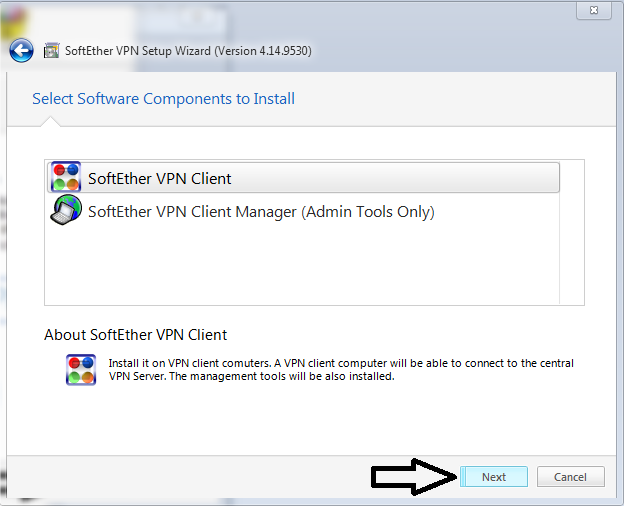Choose SoftEther VPN Client Manager (Admin Tools Only)

click(x=303, y=211)
